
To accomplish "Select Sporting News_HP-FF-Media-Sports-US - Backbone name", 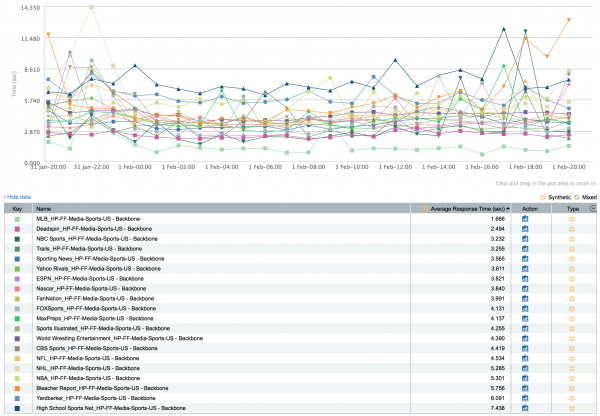I will (x=100, y=259).
